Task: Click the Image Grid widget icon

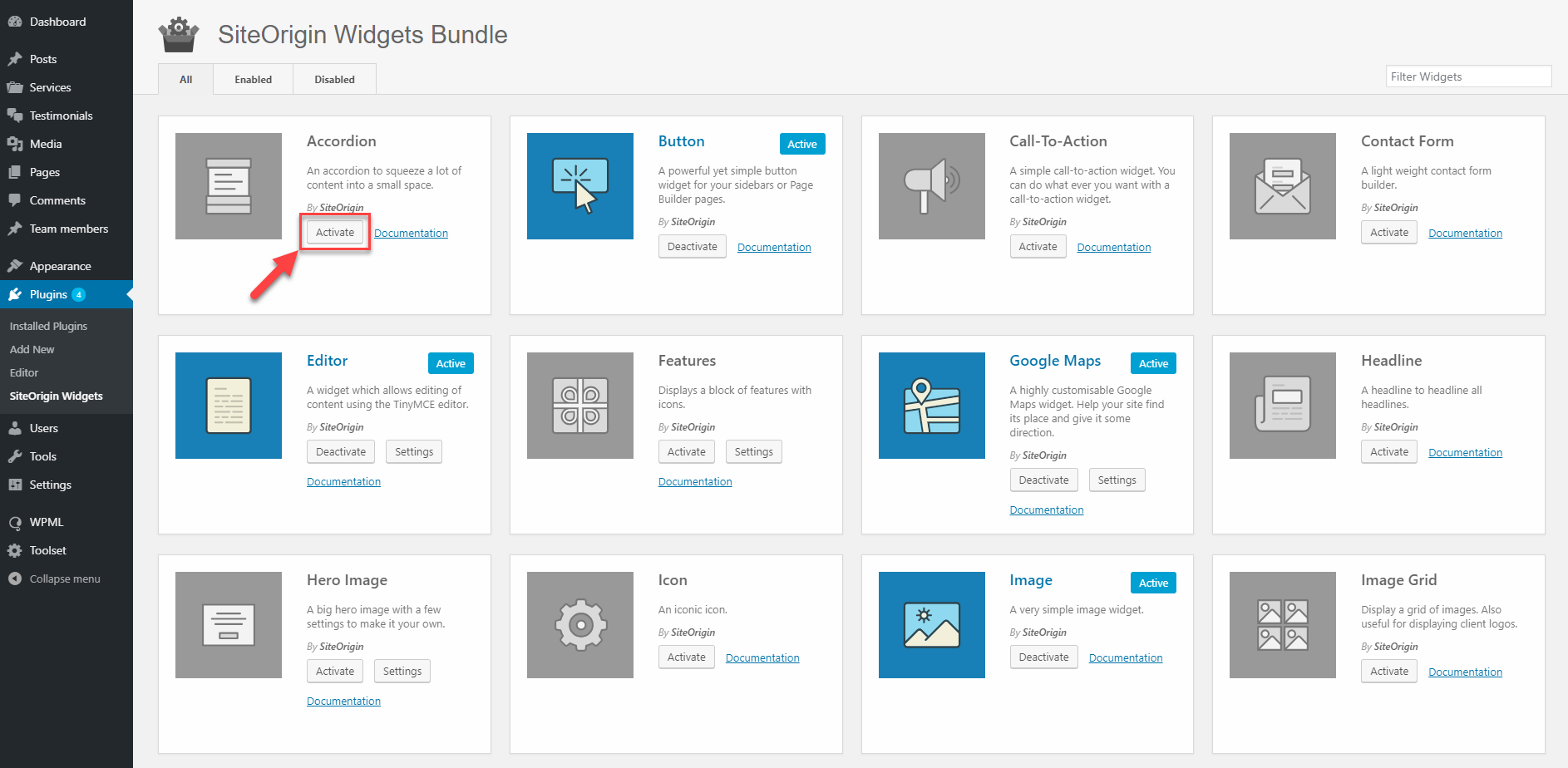Action: coord(1283,625)
